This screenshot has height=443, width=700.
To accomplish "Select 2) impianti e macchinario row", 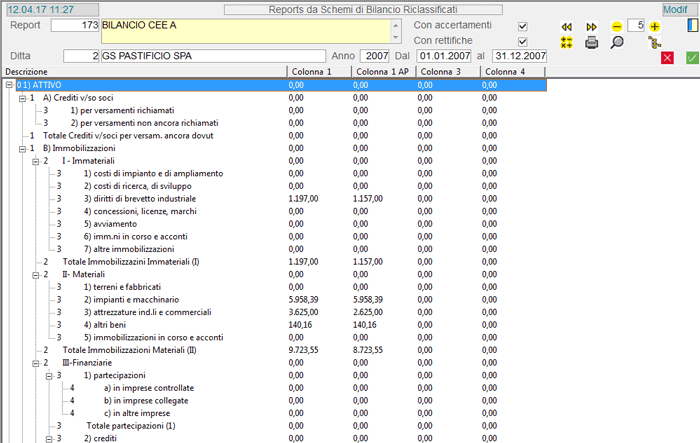I will (x=131, y=299).
